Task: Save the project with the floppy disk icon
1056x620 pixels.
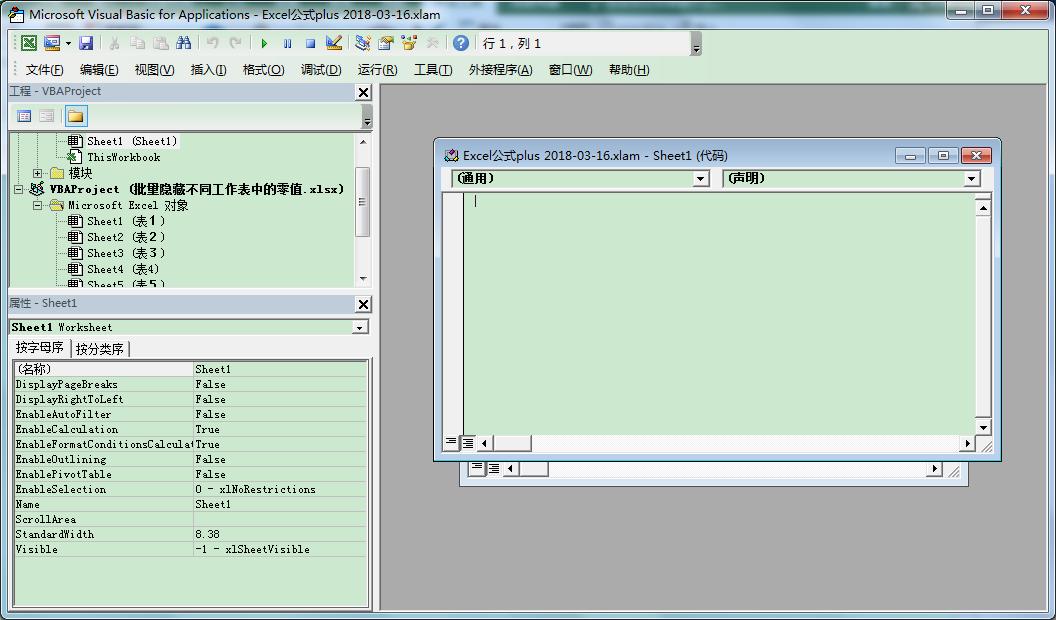Action: point(86,43)
